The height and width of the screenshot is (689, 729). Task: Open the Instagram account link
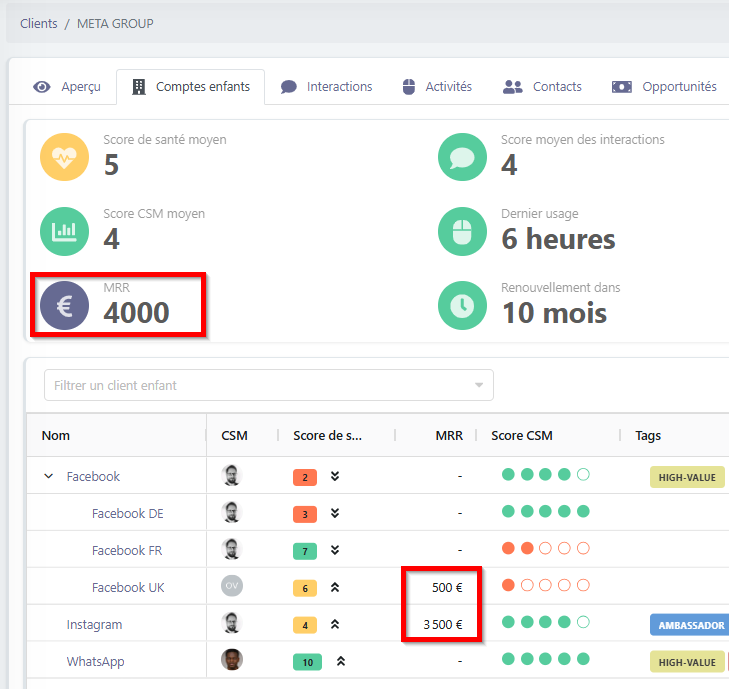(94, 625)
